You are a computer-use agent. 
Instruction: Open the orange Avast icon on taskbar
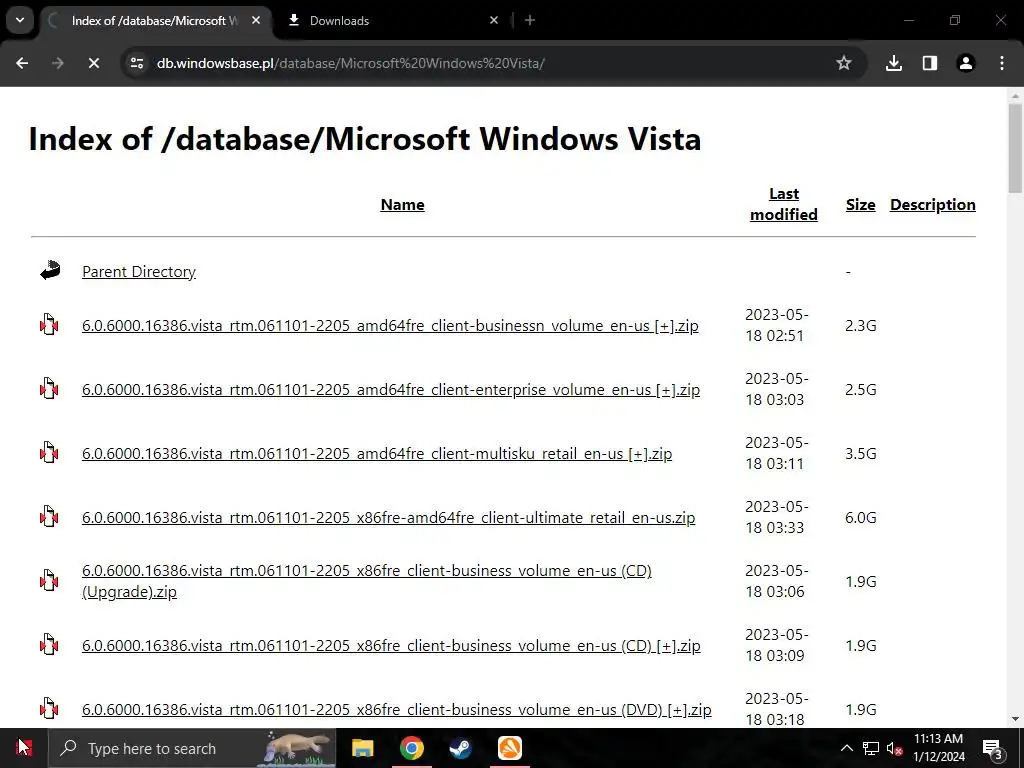tap(509, 748)
